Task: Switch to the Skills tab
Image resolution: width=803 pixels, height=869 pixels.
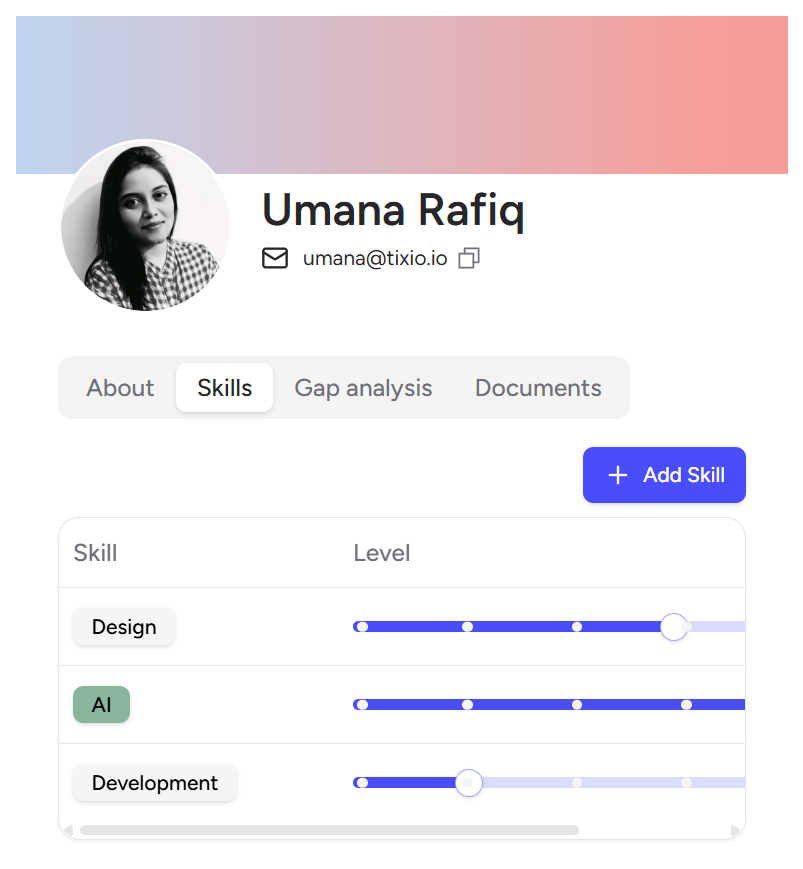Action: click(x=224, y=388)
